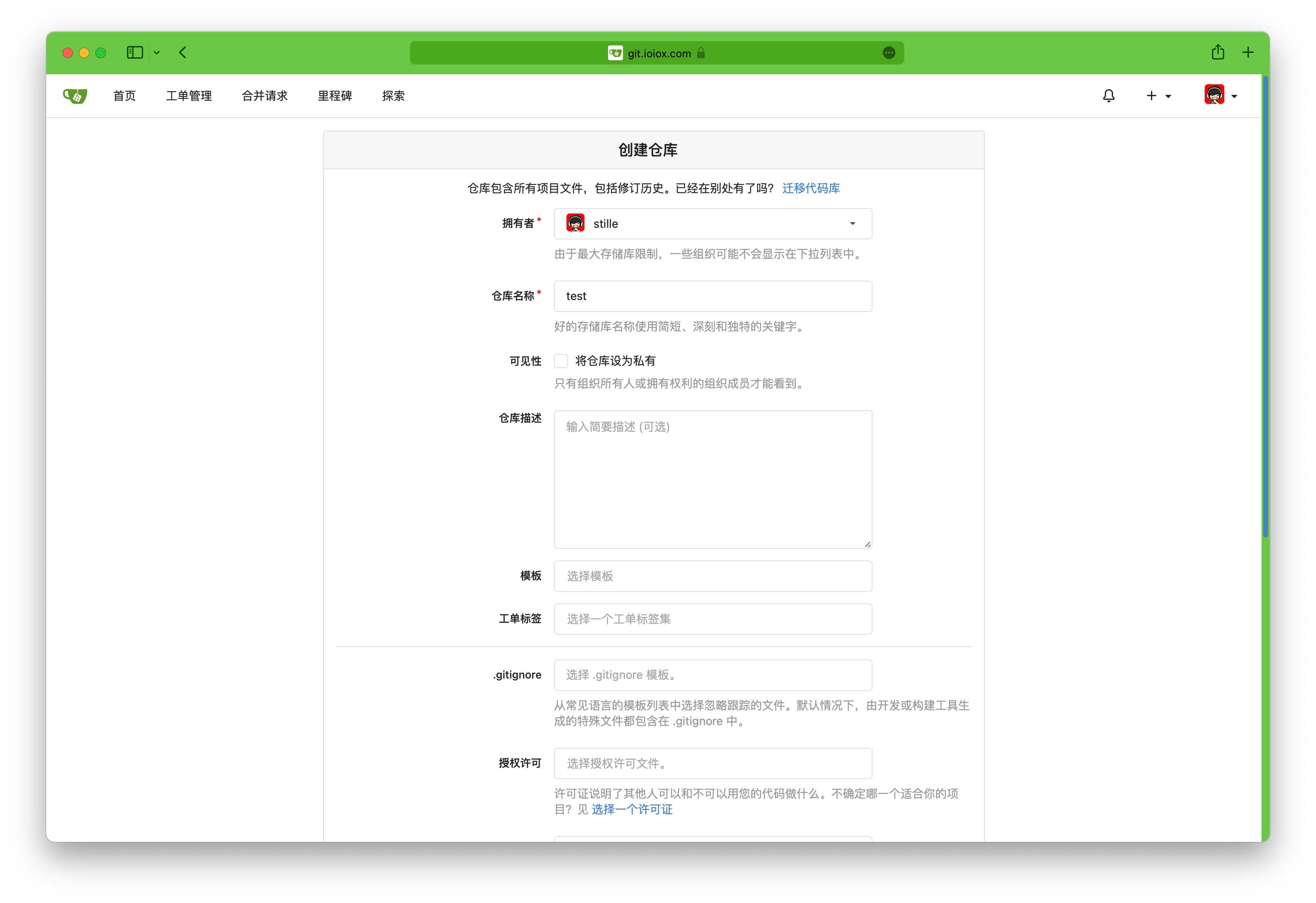Image resolution: width=1316 pixels, height=903 pixels.
Task: Click the Gitea logo in navbar
Action: [x=75, y=96]
